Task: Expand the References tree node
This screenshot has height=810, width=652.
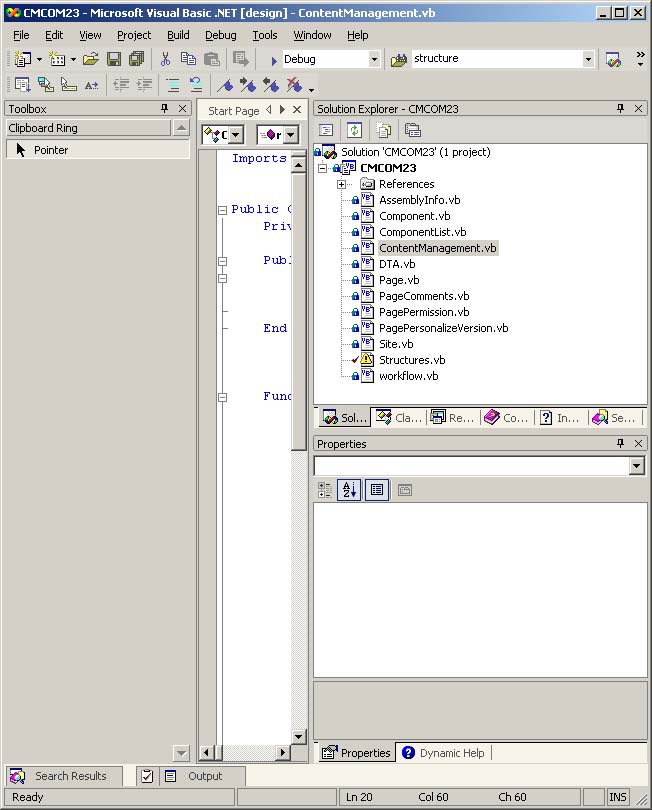Action: coord(341,184)
